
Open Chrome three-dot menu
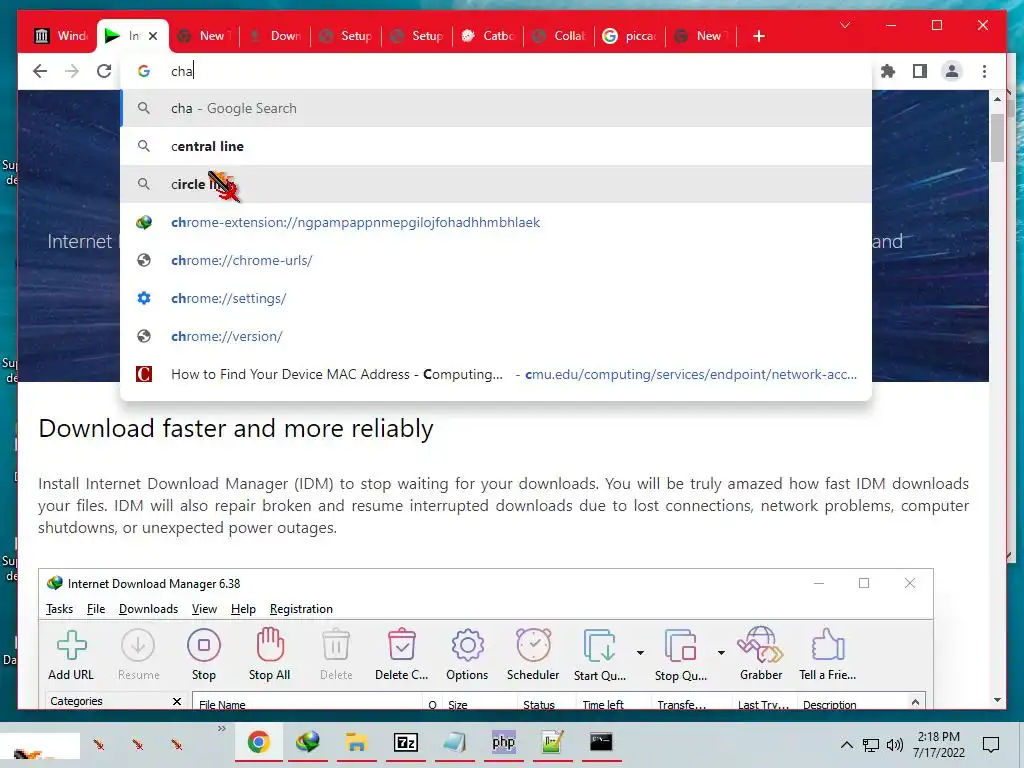(x=984, y=71)
